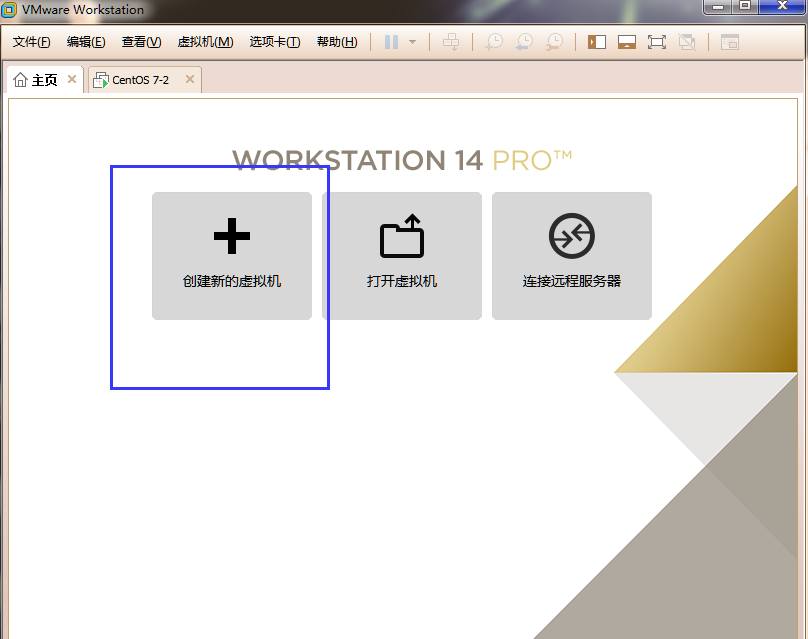Select the Send Ctrl+Alt+Del icon
This screenshot has height=639, width=808.
[451, 42]
